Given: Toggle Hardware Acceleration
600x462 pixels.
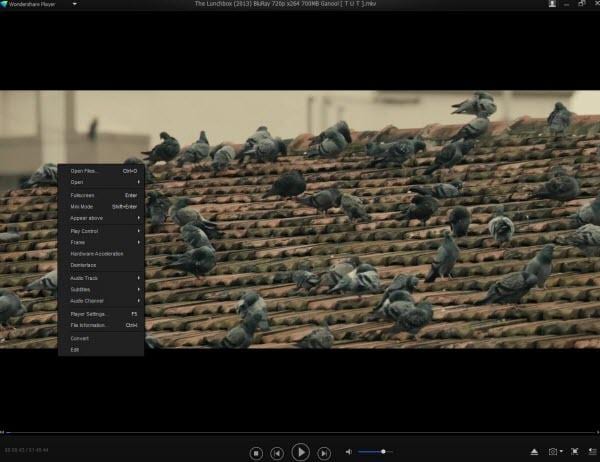Looking at the screenshot, I should click(101, 254).
